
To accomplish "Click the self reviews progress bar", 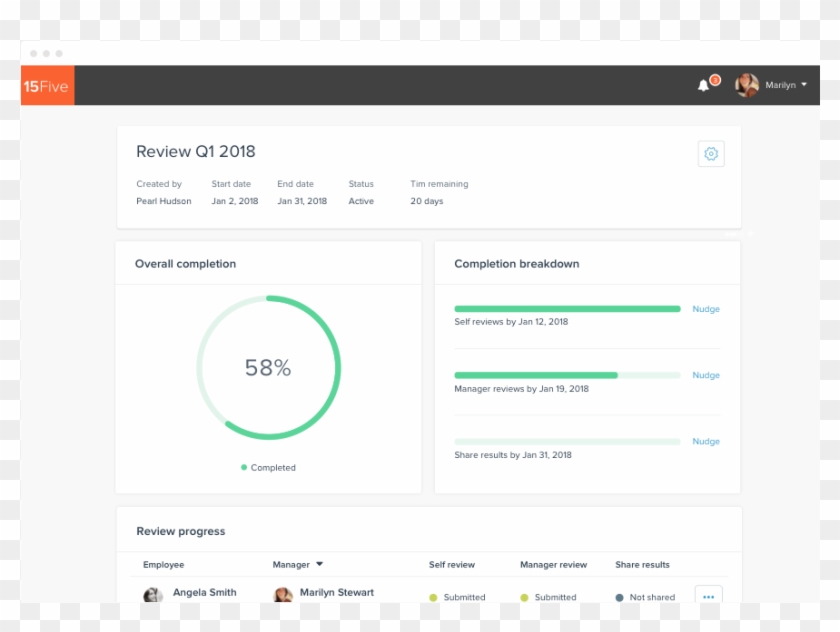I will coord(567,309).
